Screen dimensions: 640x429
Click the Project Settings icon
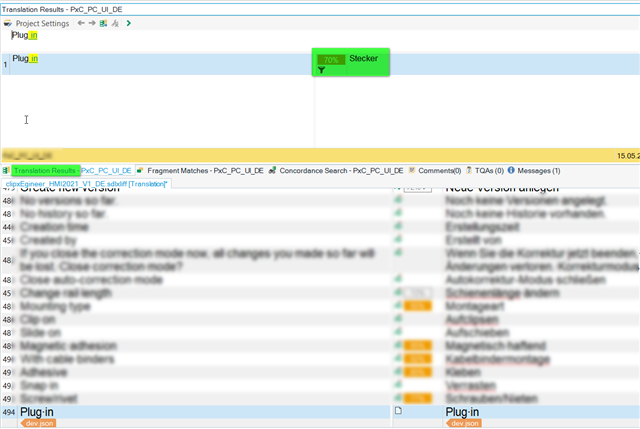tap(7, 23)
